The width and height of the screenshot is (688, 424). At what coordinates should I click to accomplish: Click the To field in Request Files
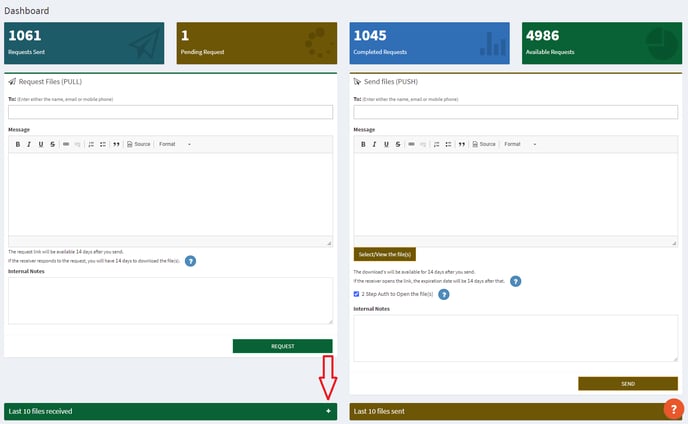click(170, 112)
